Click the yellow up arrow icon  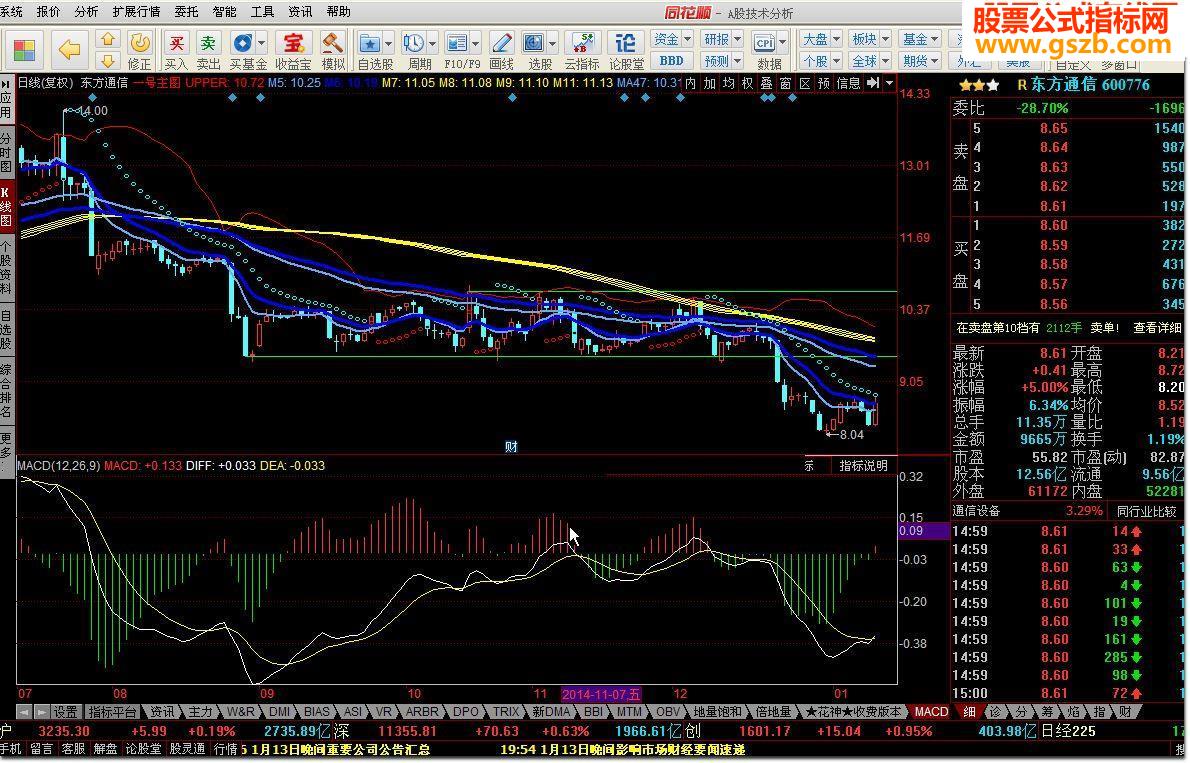point(108,39)
